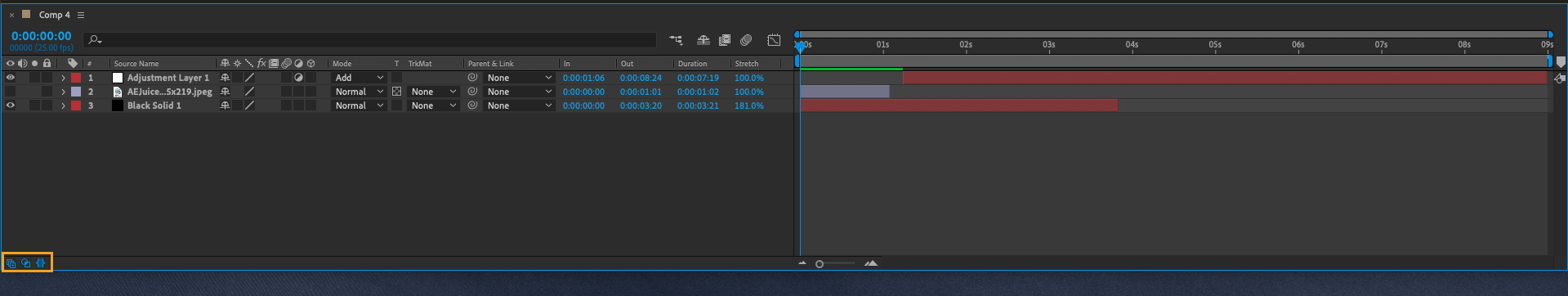The image size is (1568, 296).
Task: Toggle adjustment layer switch on Adjustment Layer 1
Action: [298, 78]
